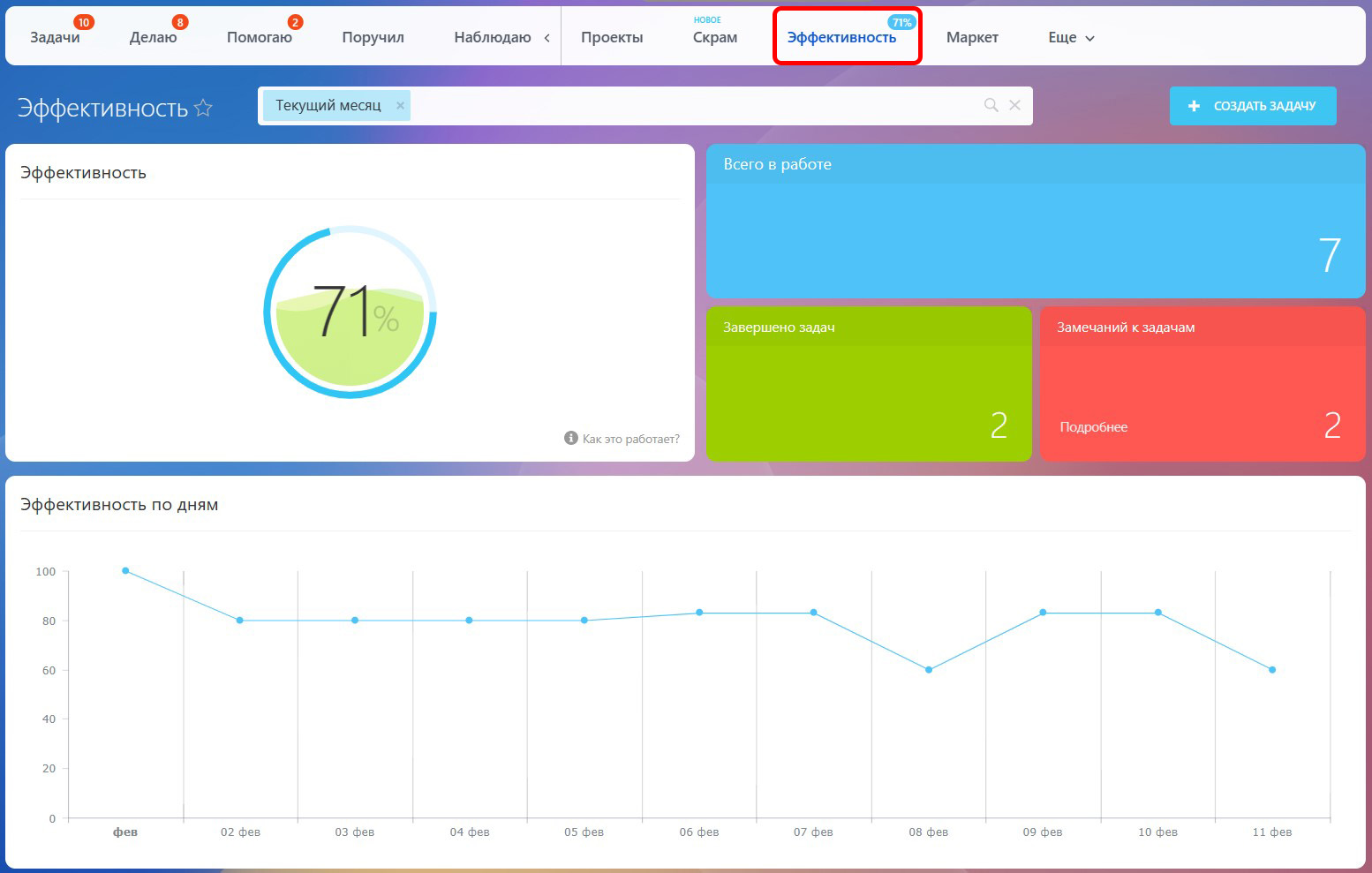Switch to the Скрам tab
This screenshot has width=1372, height=873.
(715, 37)
